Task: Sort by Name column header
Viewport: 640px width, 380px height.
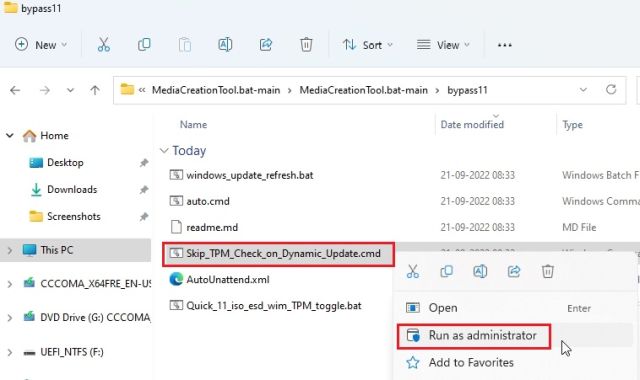Action: click(x=193, y=124)
